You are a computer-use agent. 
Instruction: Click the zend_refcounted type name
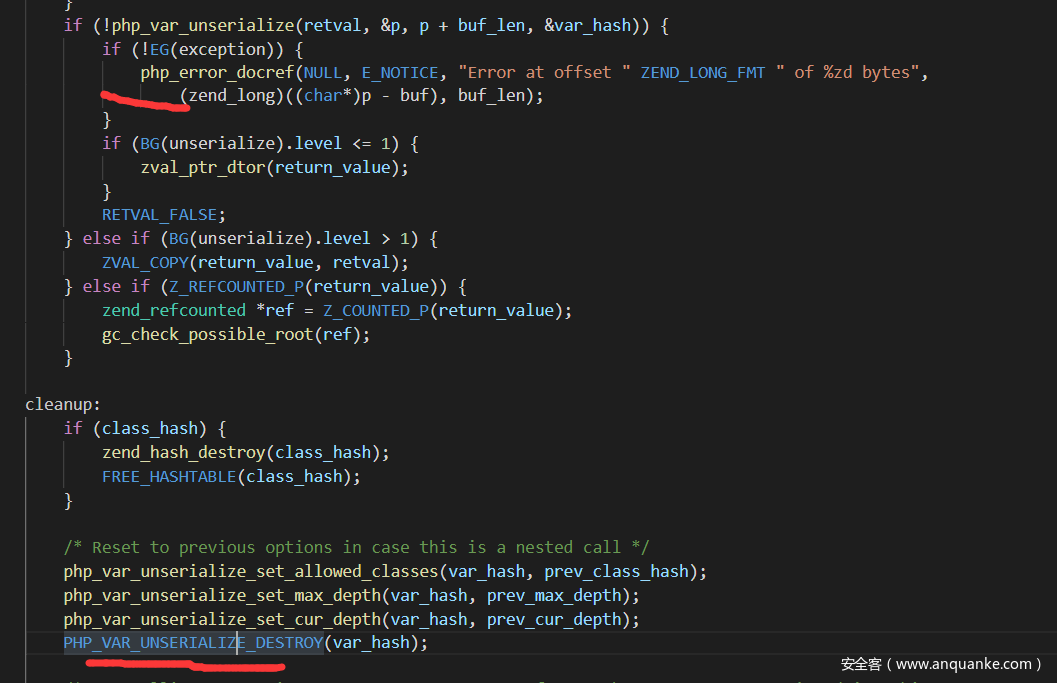tap(173, 311)
